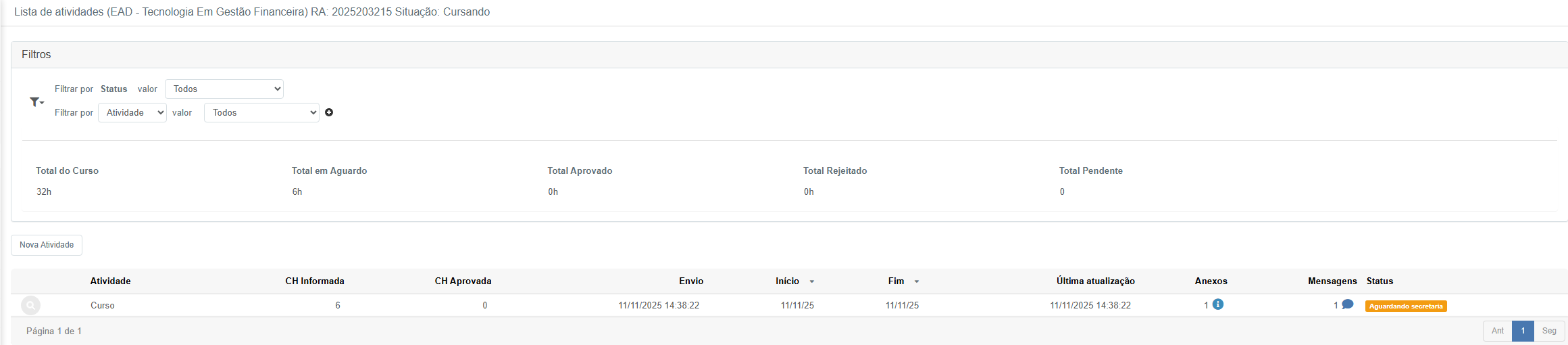This screenshot has width=1568, height=345.
Task: Open the Atividade filter type dropdown
Action: [132, 112]
